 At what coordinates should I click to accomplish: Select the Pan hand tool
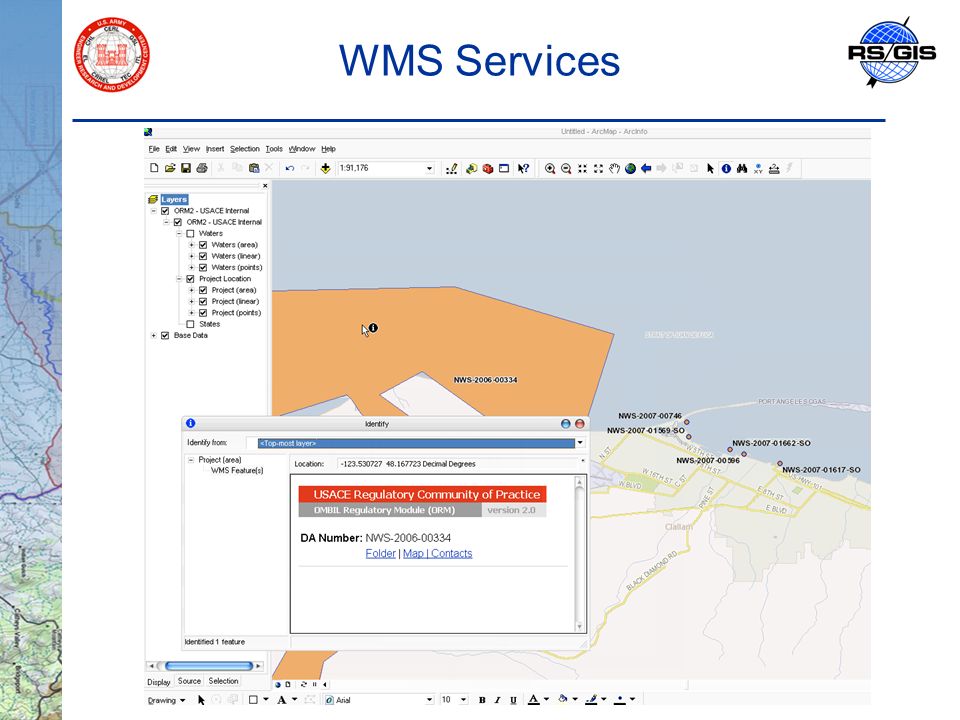(614, 168)
